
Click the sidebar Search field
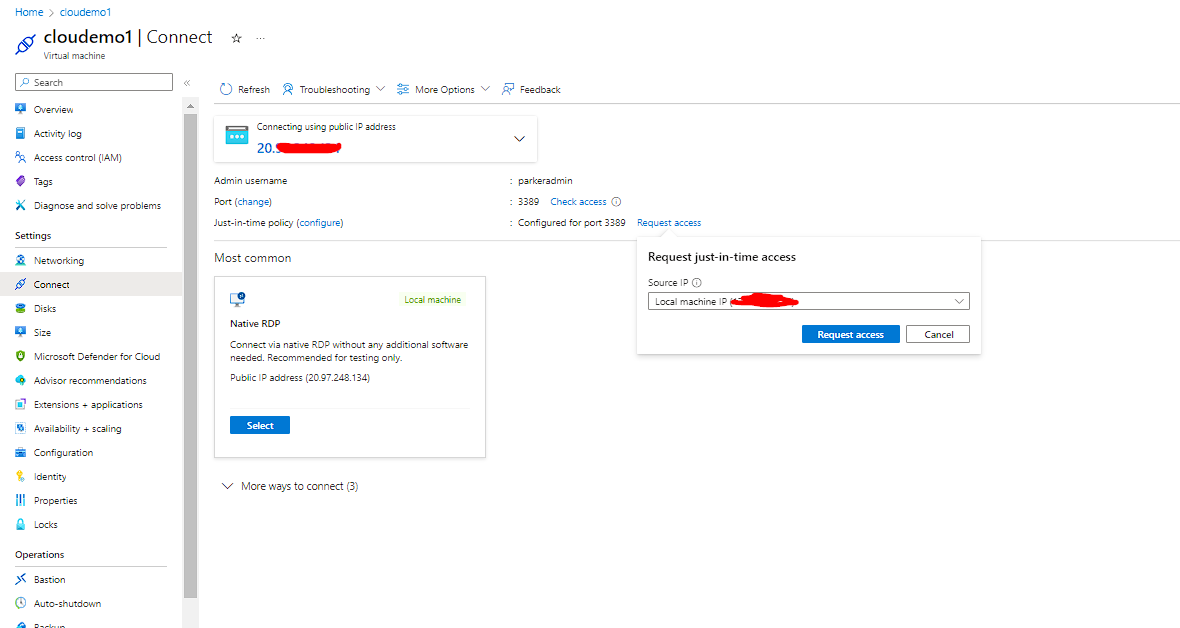(94, 82)
